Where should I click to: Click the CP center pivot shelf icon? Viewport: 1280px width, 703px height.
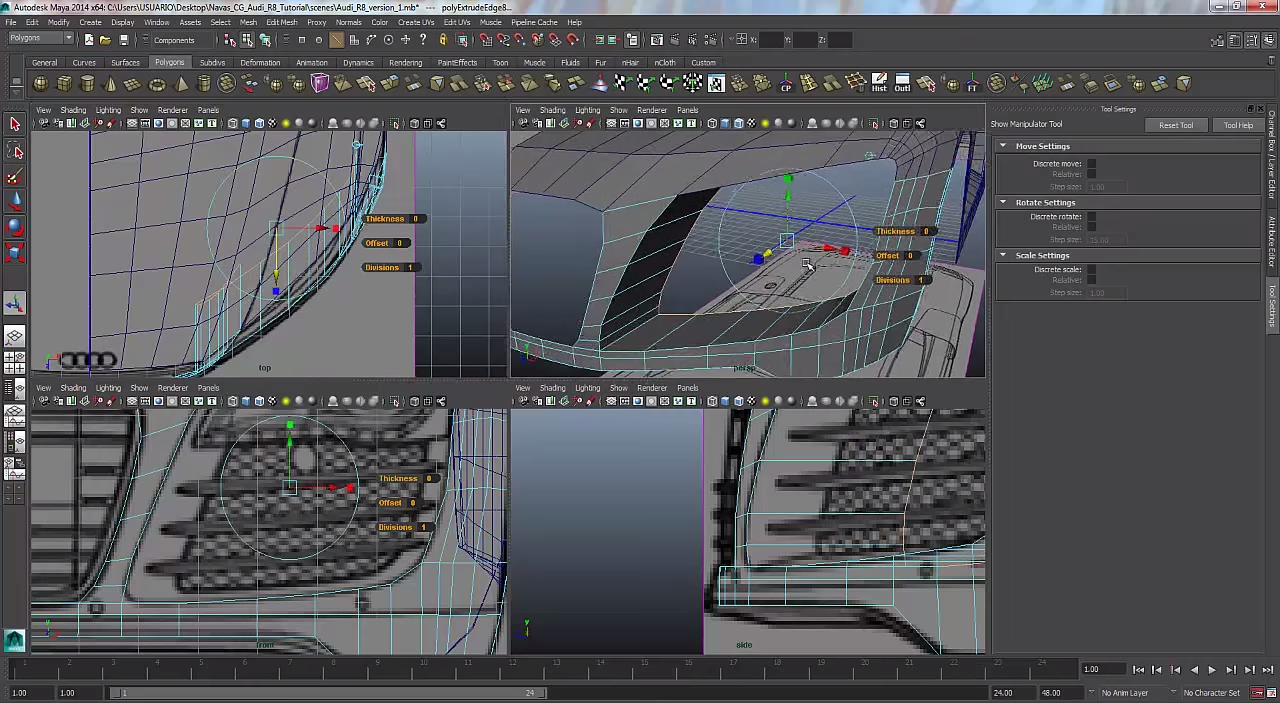(786, 84)
